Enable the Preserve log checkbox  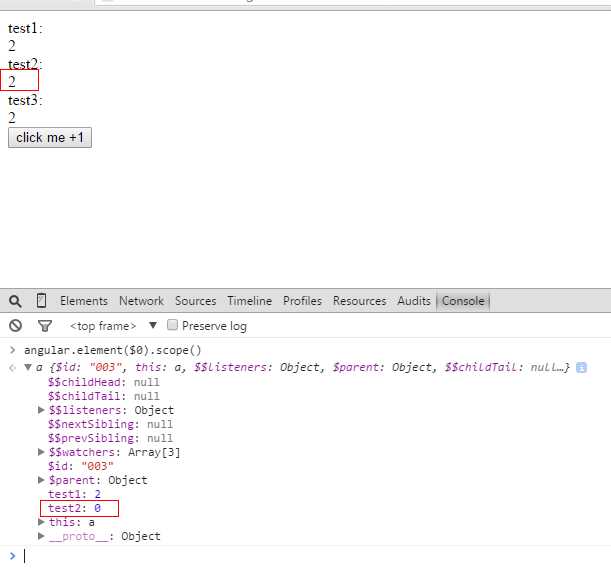pos(172,325)
